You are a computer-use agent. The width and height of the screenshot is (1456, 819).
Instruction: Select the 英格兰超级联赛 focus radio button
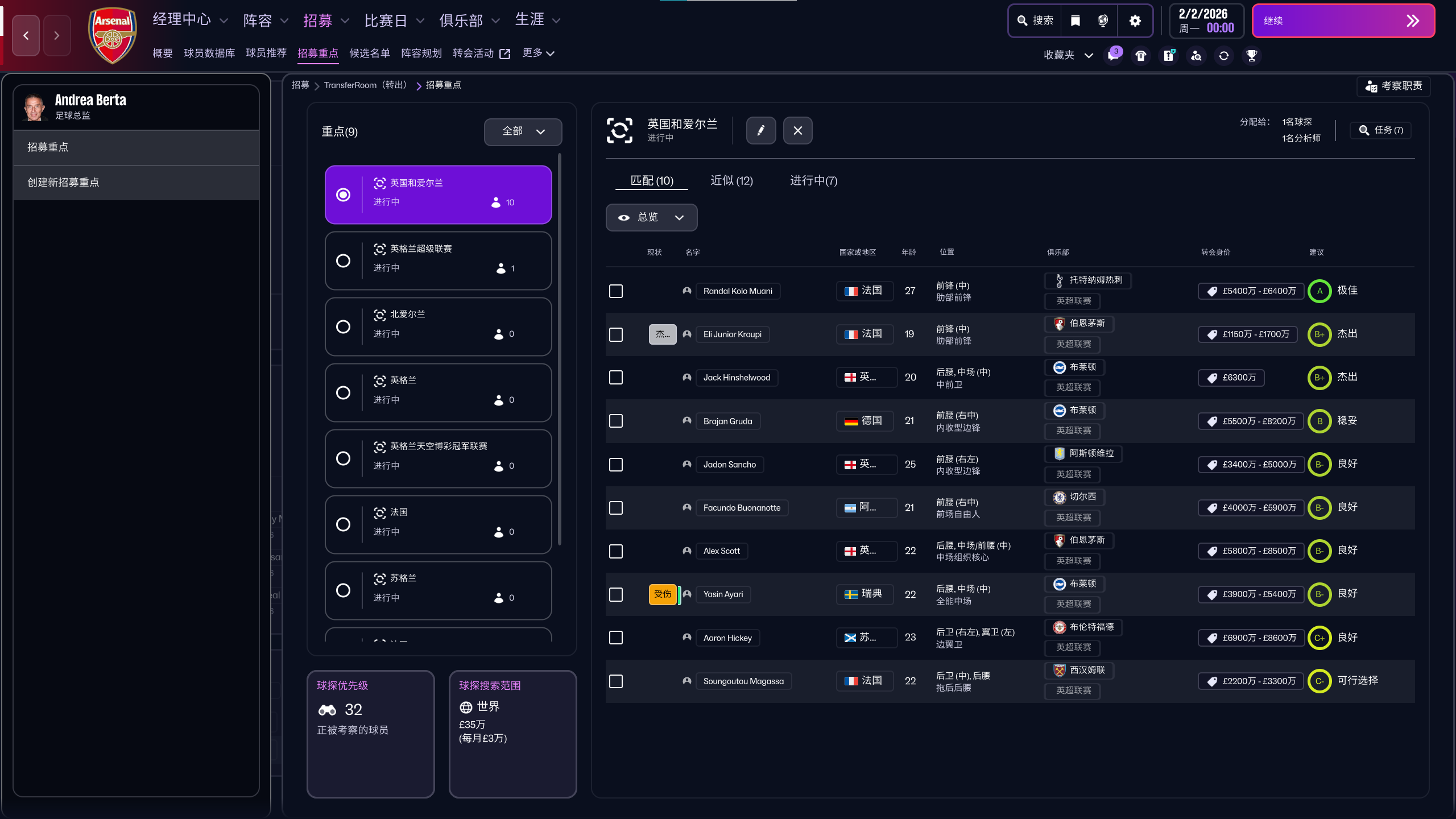343,261
